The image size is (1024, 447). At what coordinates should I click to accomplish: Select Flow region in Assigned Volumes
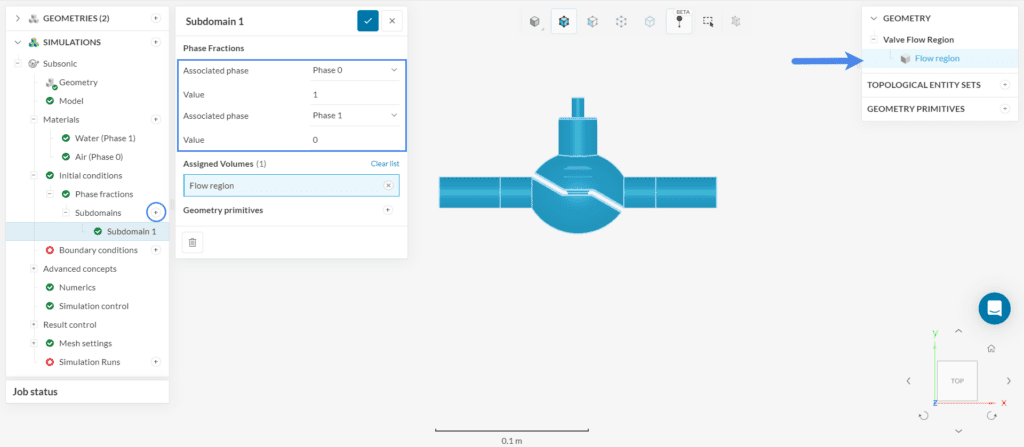(x=291, y=186)
